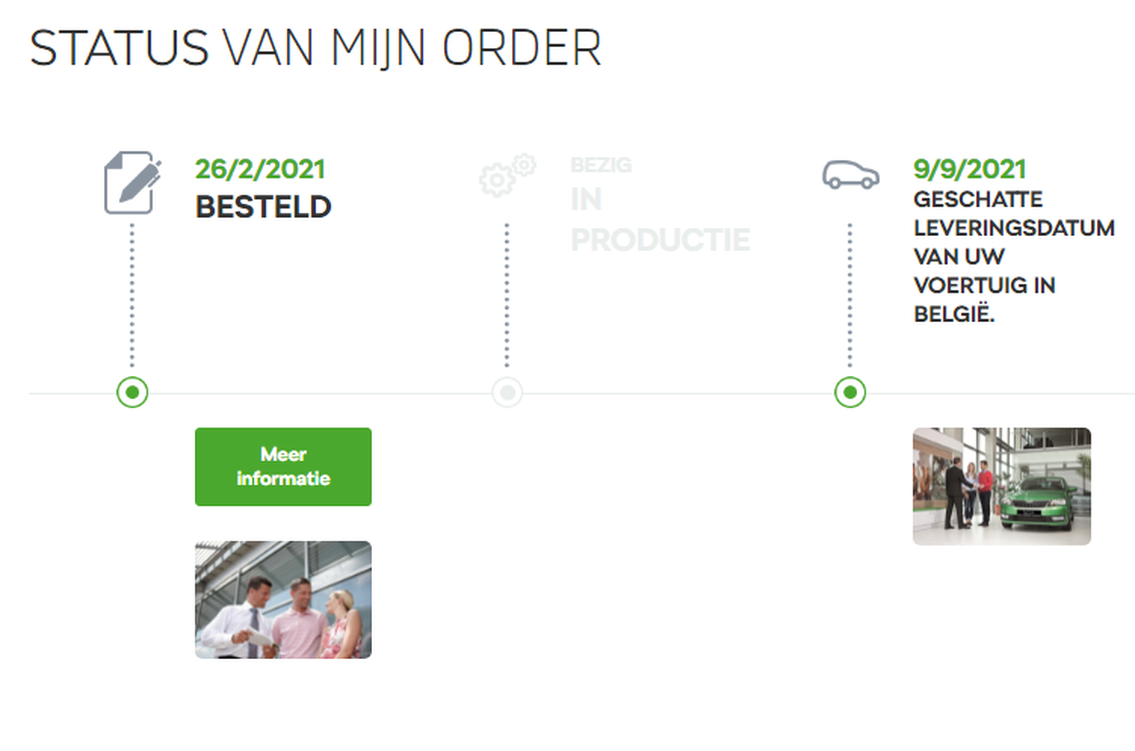1135x751 pixels.
Task: Click the timeline line between Besteld and production markers
Action: [x=320, y=393]
